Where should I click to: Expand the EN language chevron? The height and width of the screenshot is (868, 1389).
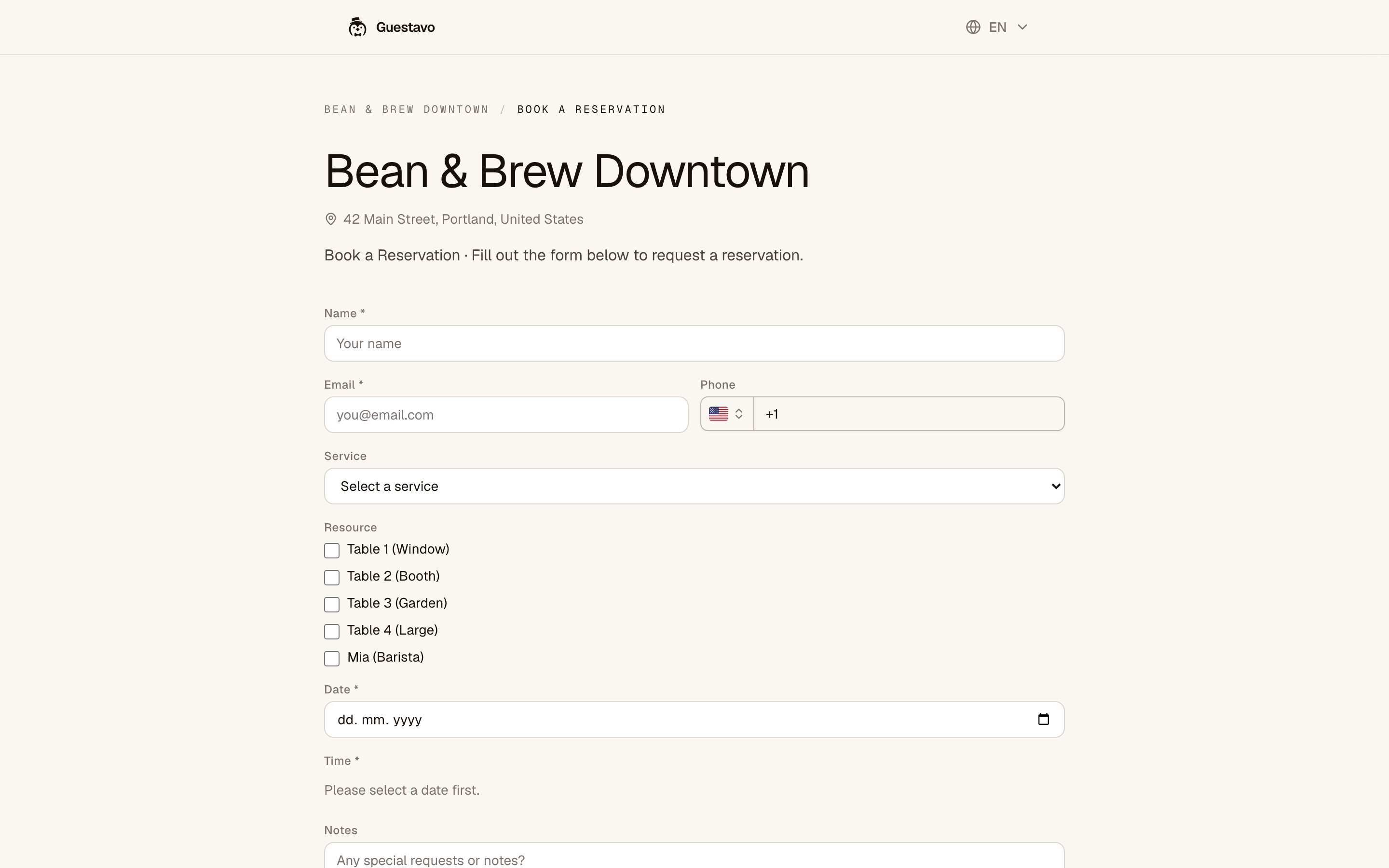pyautogui.click(x=1022, y=27)
